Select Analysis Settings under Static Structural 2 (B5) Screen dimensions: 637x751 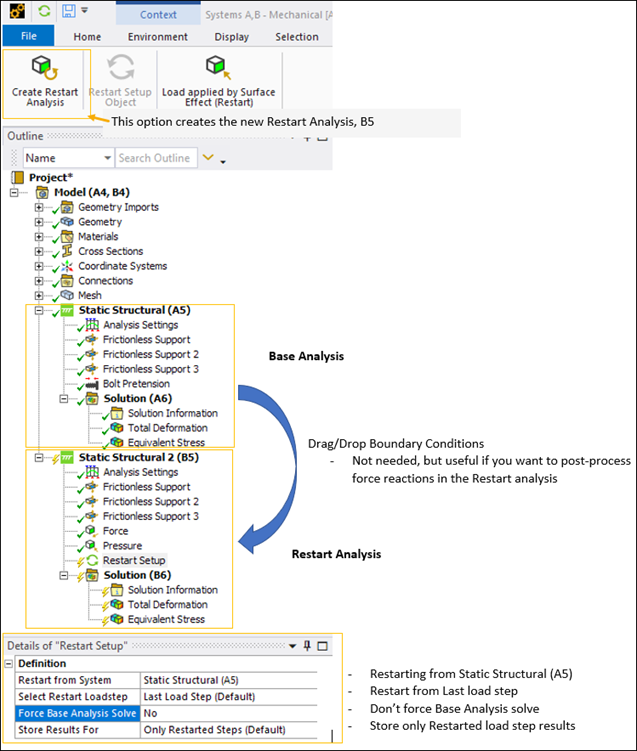pyautogui.click(x=140, y=472)
